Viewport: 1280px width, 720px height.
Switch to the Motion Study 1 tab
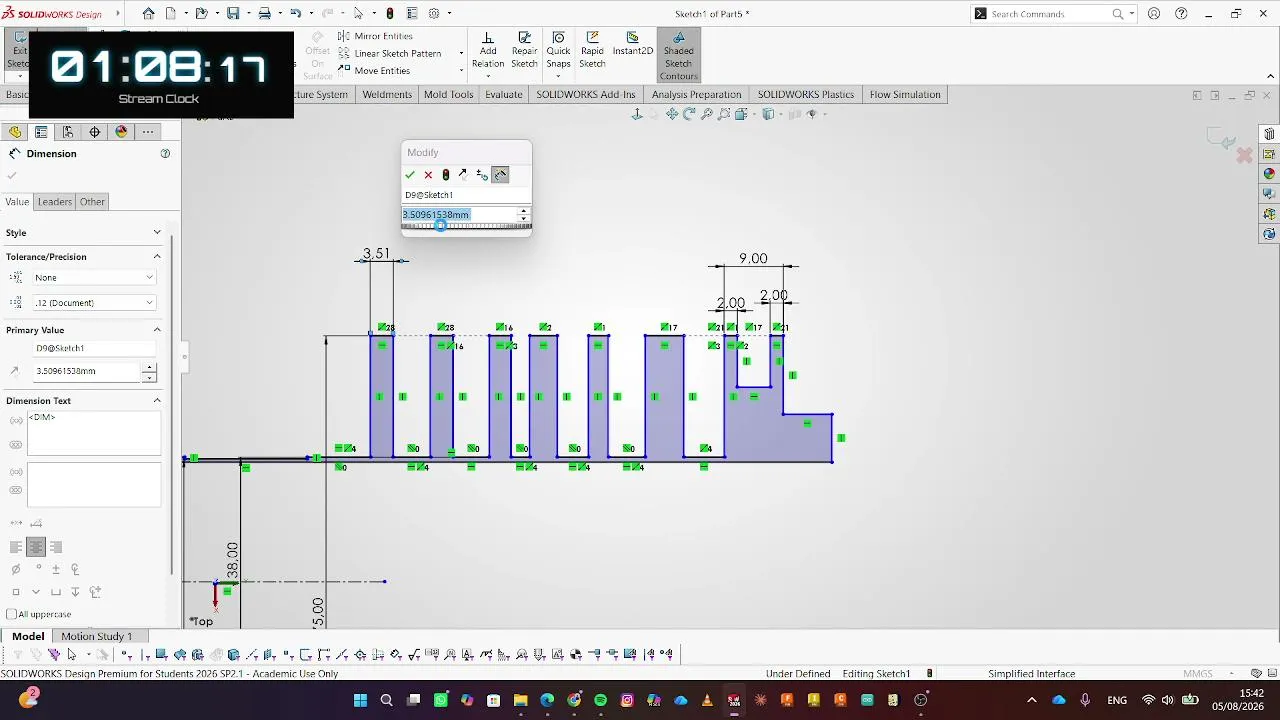point(97,636)
